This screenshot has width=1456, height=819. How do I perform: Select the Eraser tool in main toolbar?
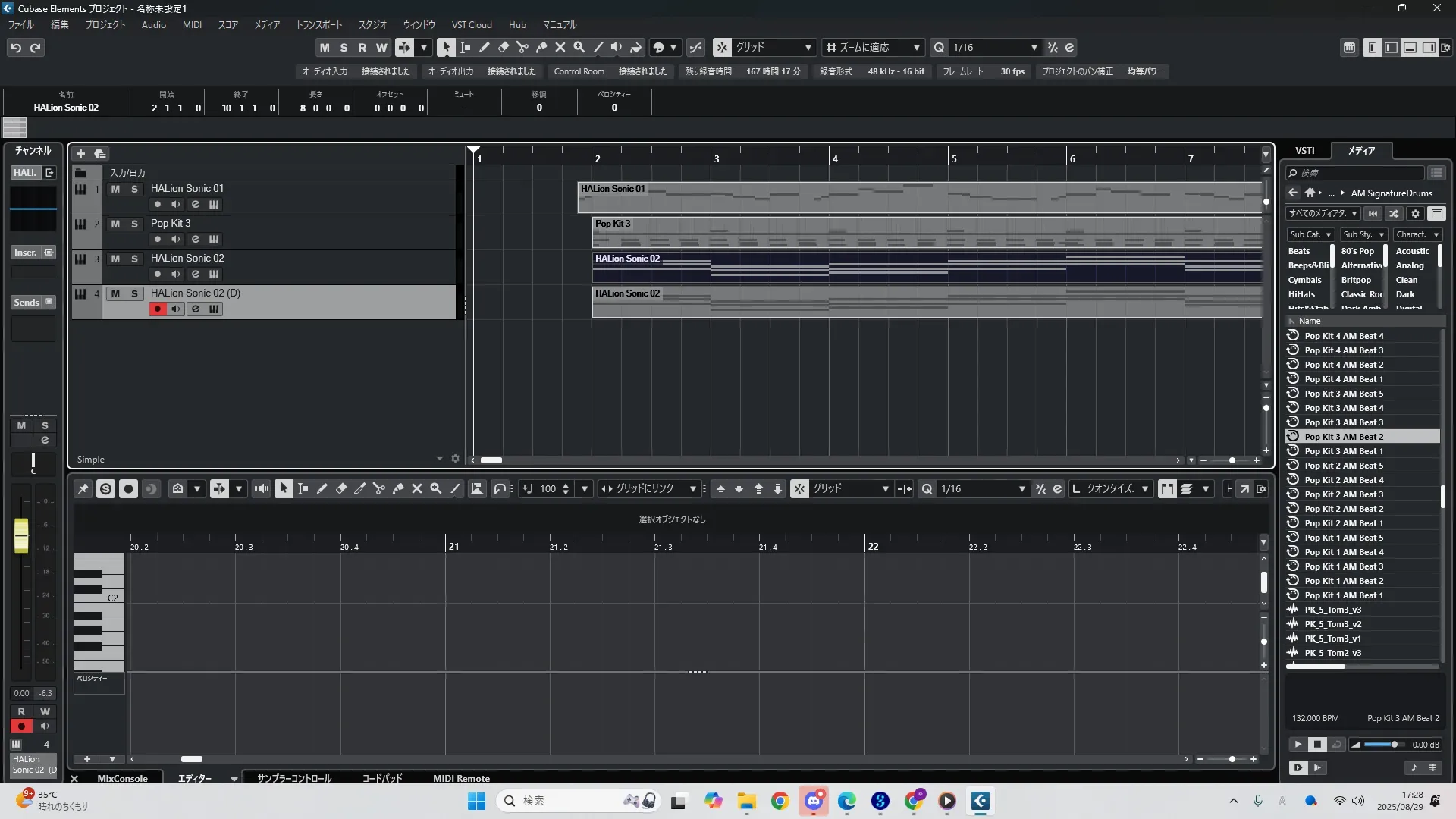point(503,47)
